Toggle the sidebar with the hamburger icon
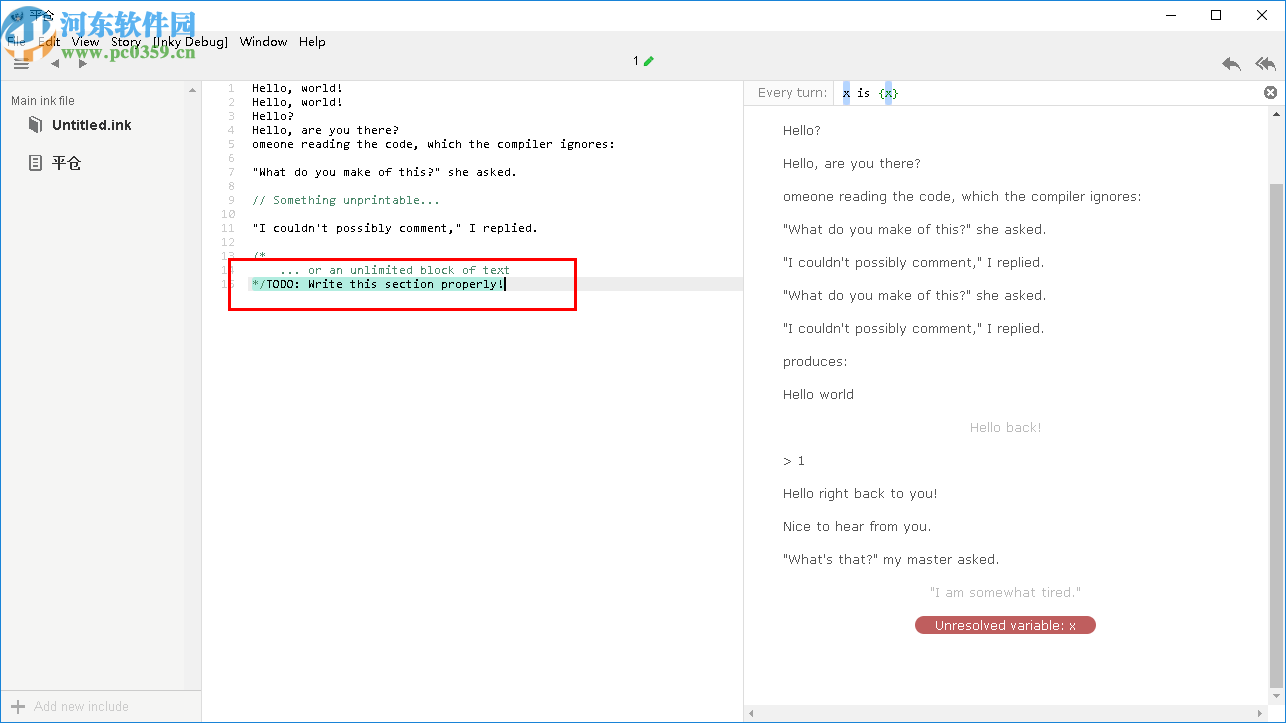Viewport: 1286px width, 723px height. [x=21, y=63]
